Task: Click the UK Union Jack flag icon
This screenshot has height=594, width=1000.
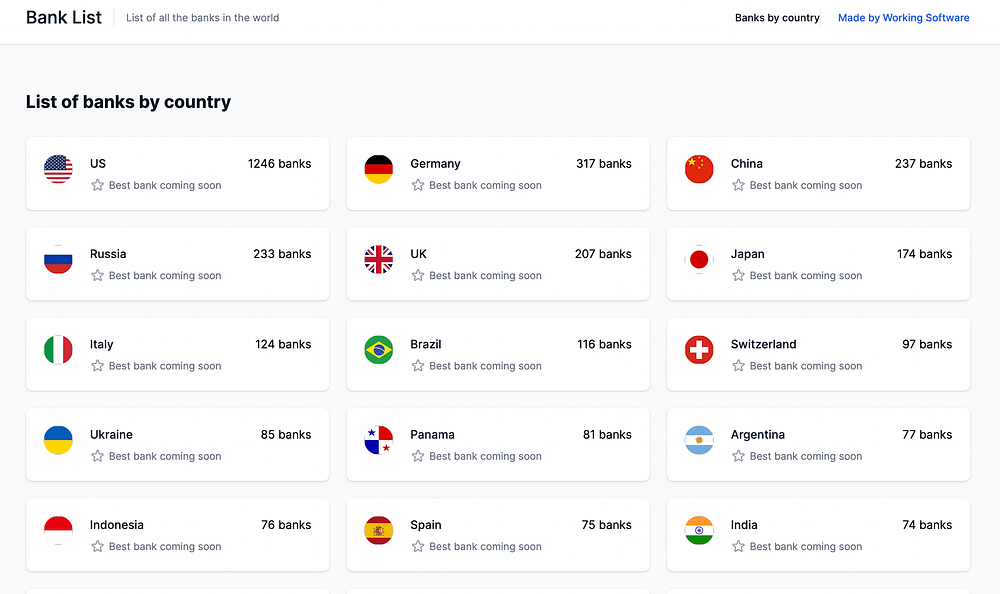Action: pyautogui.click(x=379, y=260)
